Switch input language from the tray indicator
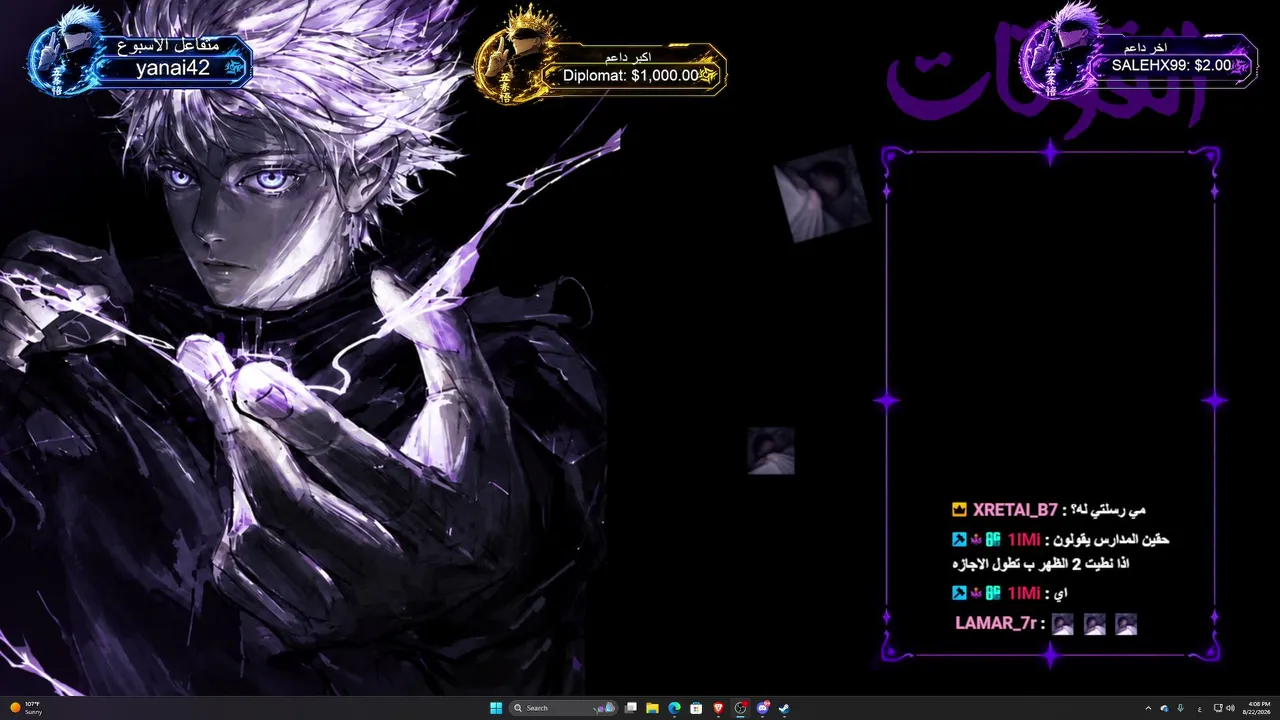Image resolution: width=1280 pixels, height=720 pixels. click(1200, 708)
